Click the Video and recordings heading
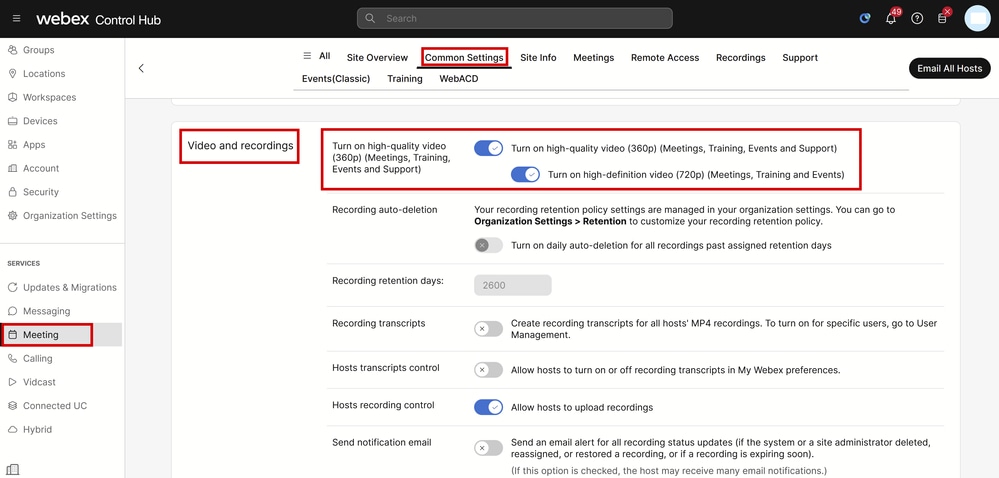 coord(240,145)
